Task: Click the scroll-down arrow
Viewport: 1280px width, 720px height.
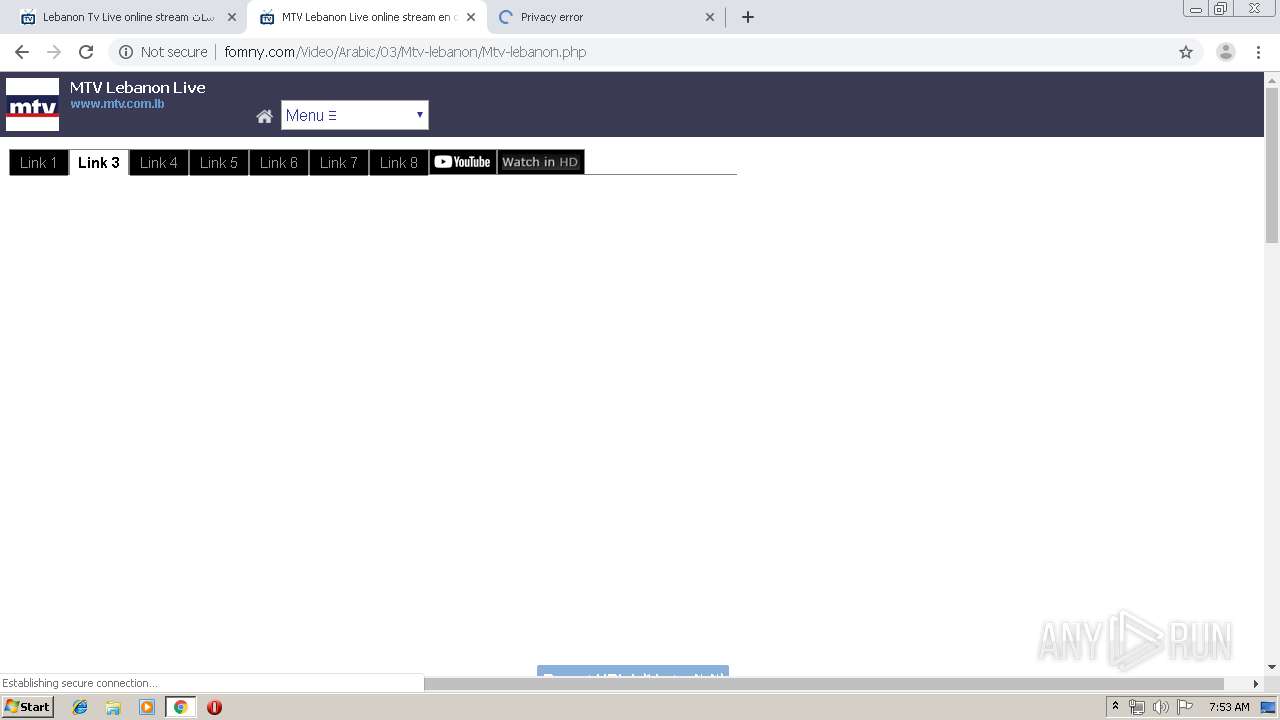Action: point(1272,667)
